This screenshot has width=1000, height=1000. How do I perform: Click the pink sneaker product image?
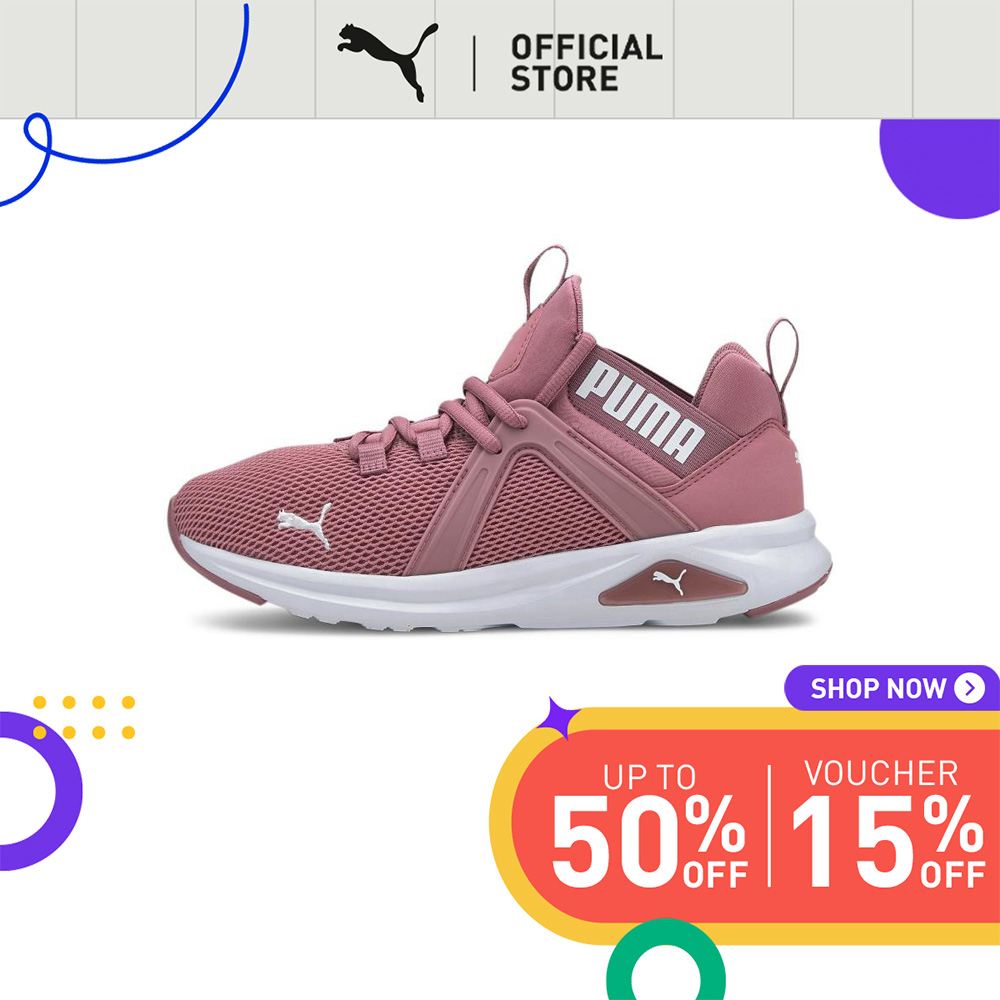[x=500, y=439]
